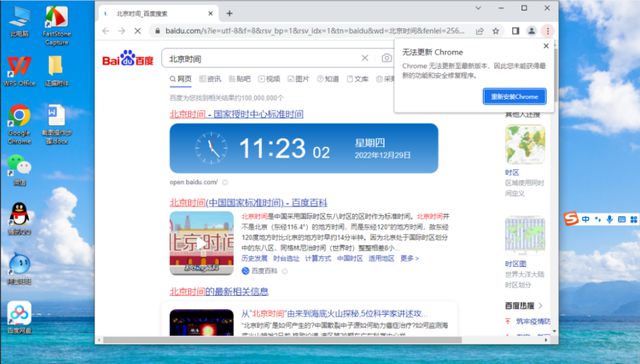Close the 北京时间 browser tab
Viewport: 640px width, 364px height.
click(x=211, y=13)
